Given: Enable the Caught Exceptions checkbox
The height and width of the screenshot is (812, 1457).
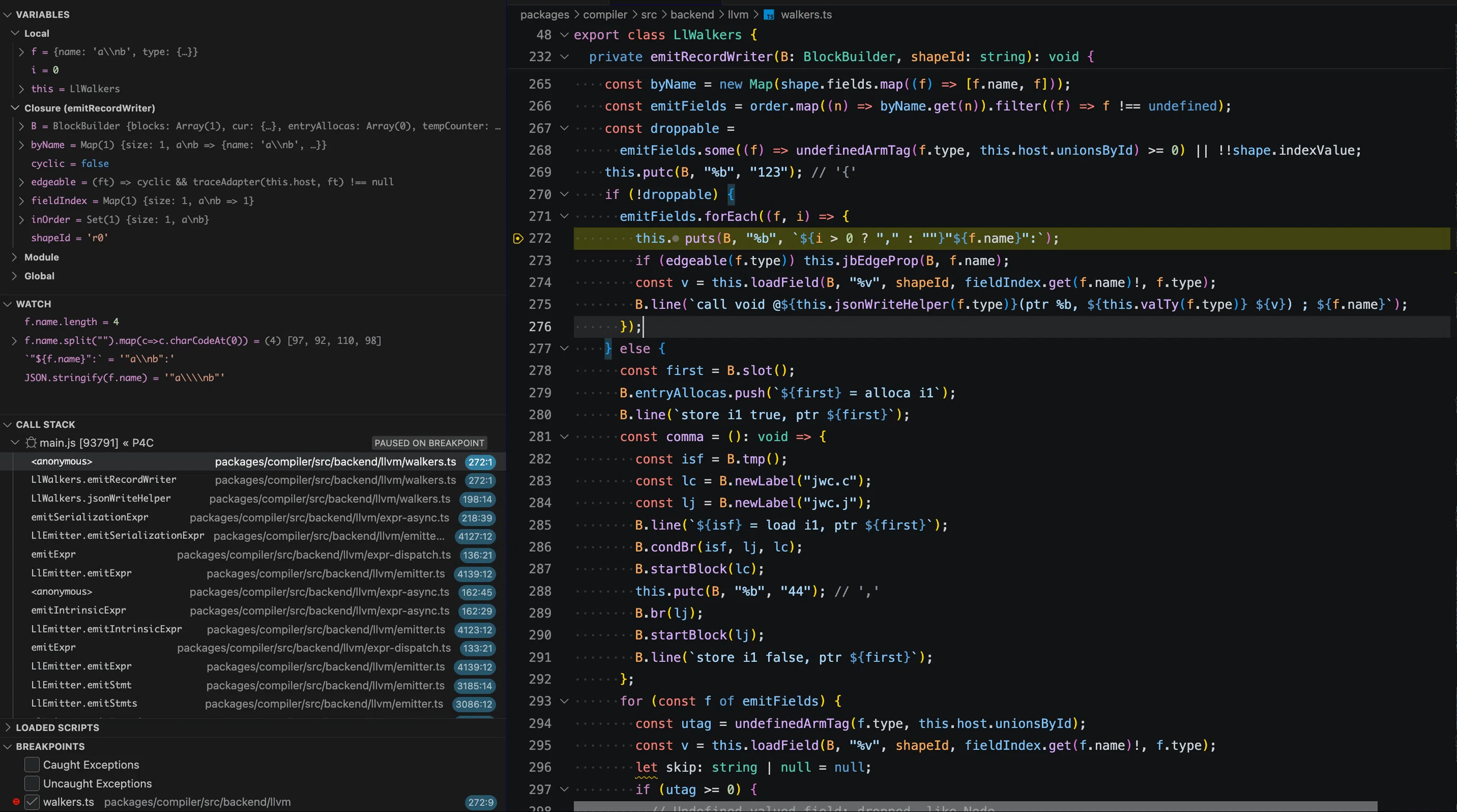Looking at the screenshot, I should coord(32,765).
